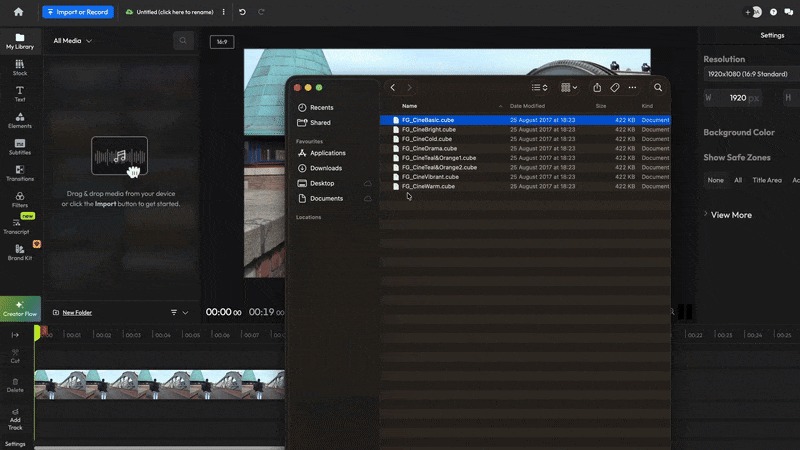Click the Finder search magnifier icon
The width and height of the screenshot is (800, 450).
coord(658,88)
